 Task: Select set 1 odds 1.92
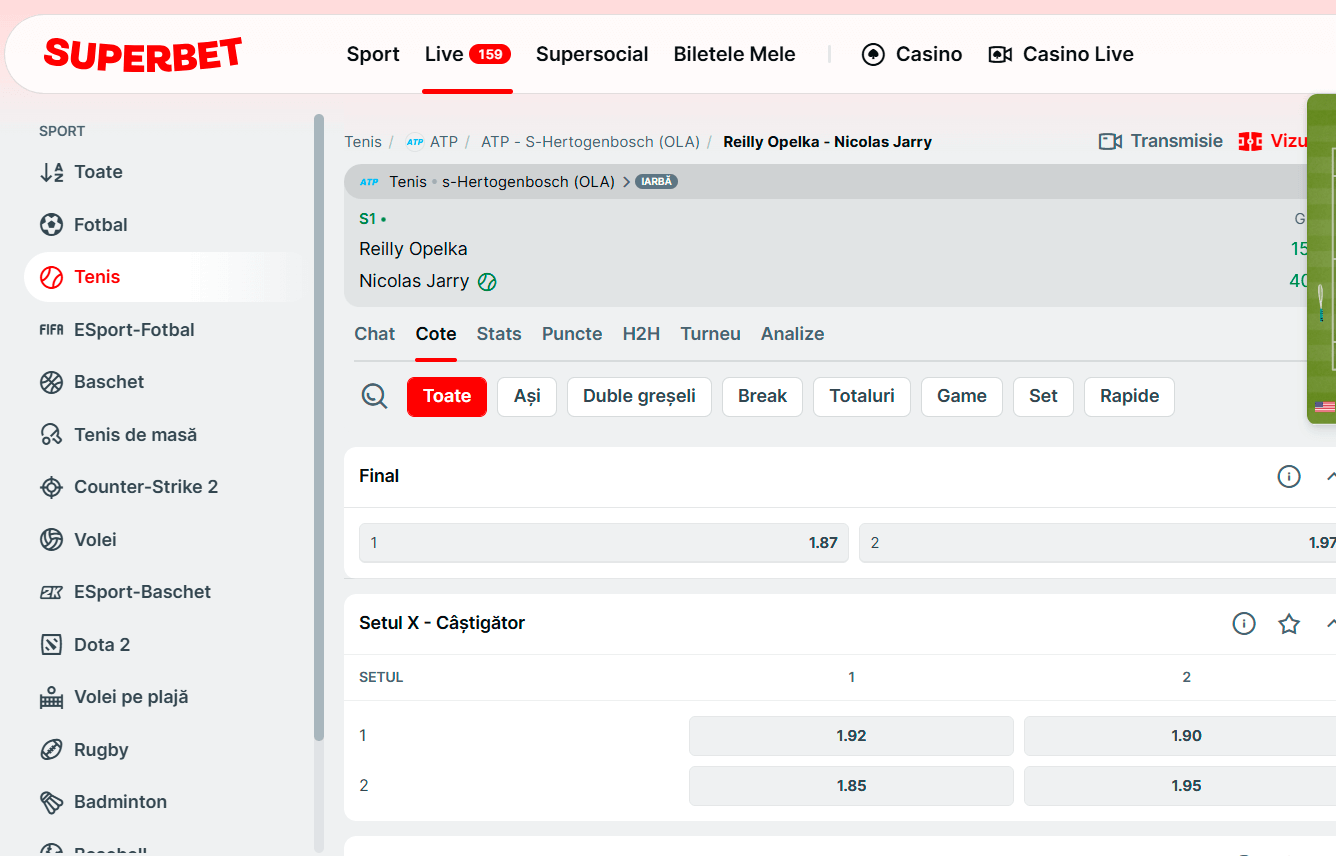[x=851, y=736]
